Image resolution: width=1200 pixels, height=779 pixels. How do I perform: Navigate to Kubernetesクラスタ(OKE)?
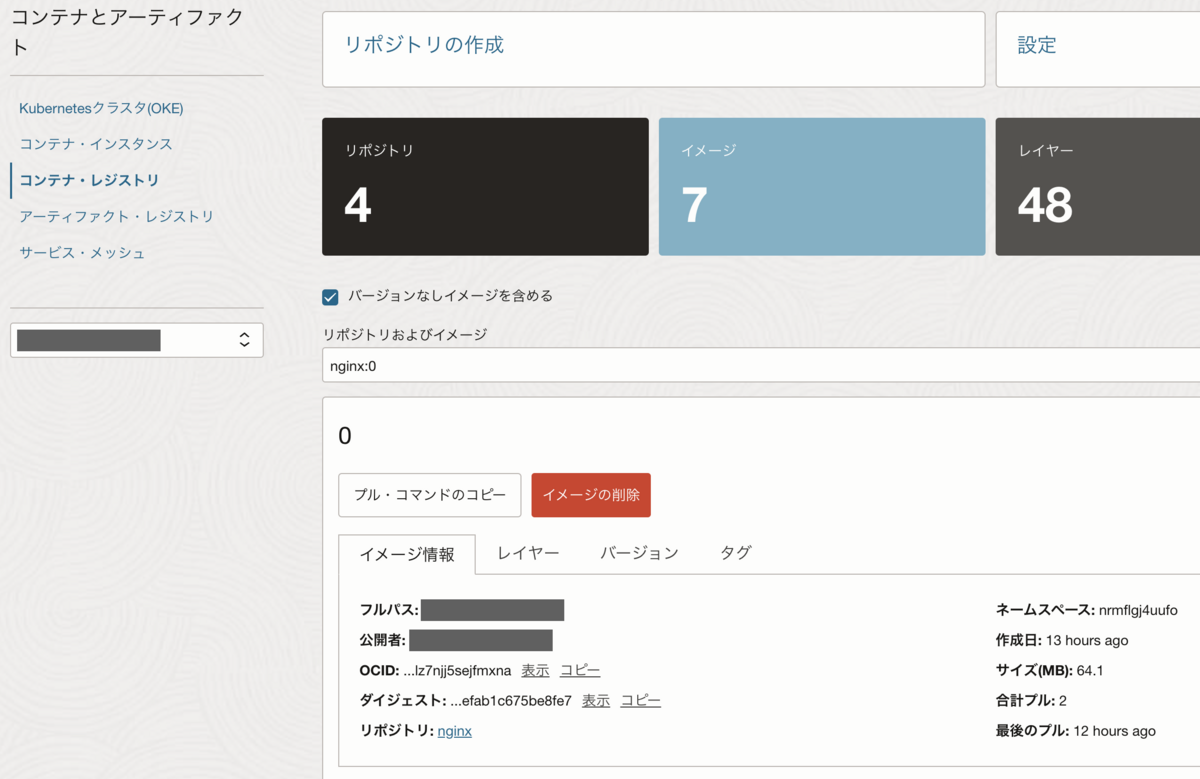[100, 108]
